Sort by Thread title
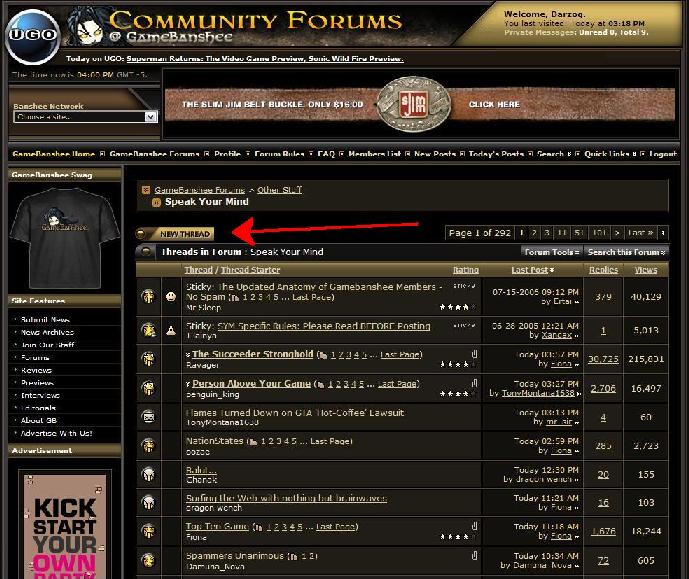689x579 pixels. coord(199,270)
